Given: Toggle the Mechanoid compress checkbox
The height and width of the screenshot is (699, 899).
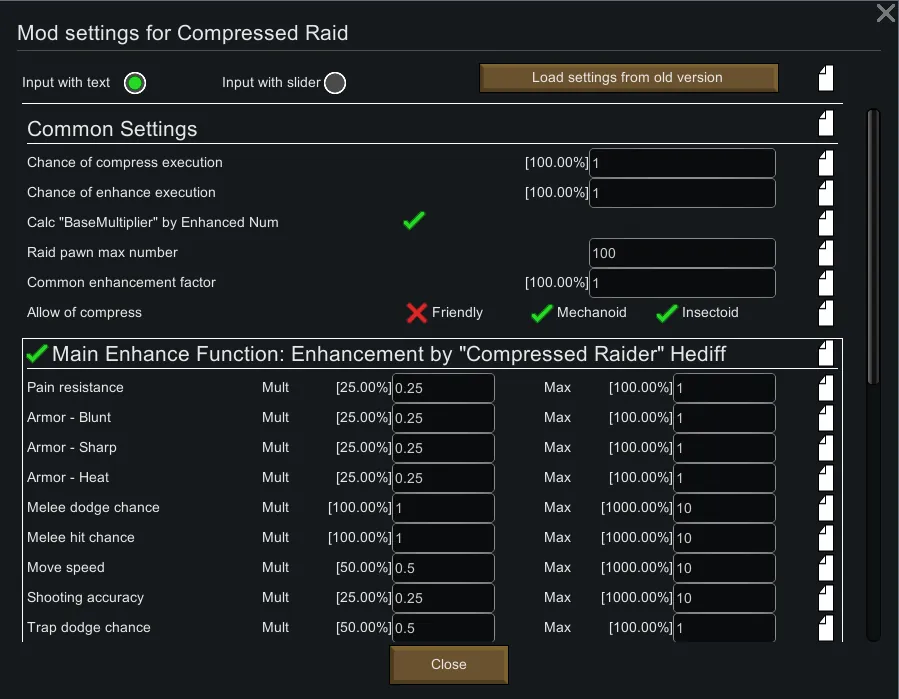Looking at the screenshot, I should pyautogui.click(x=541, y=313).
